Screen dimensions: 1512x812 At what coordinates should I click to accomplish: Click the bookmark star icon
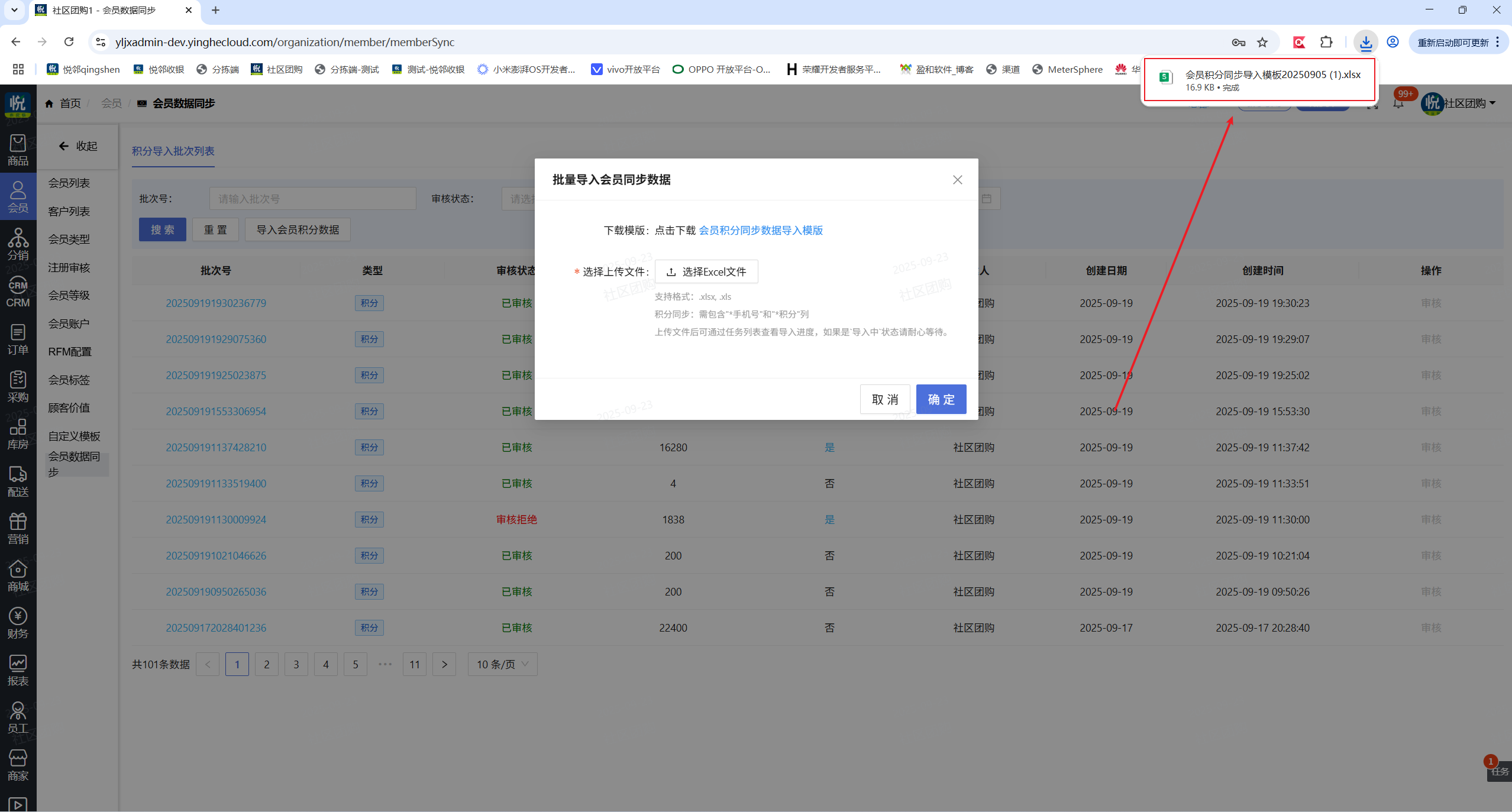pos(1262,42)
